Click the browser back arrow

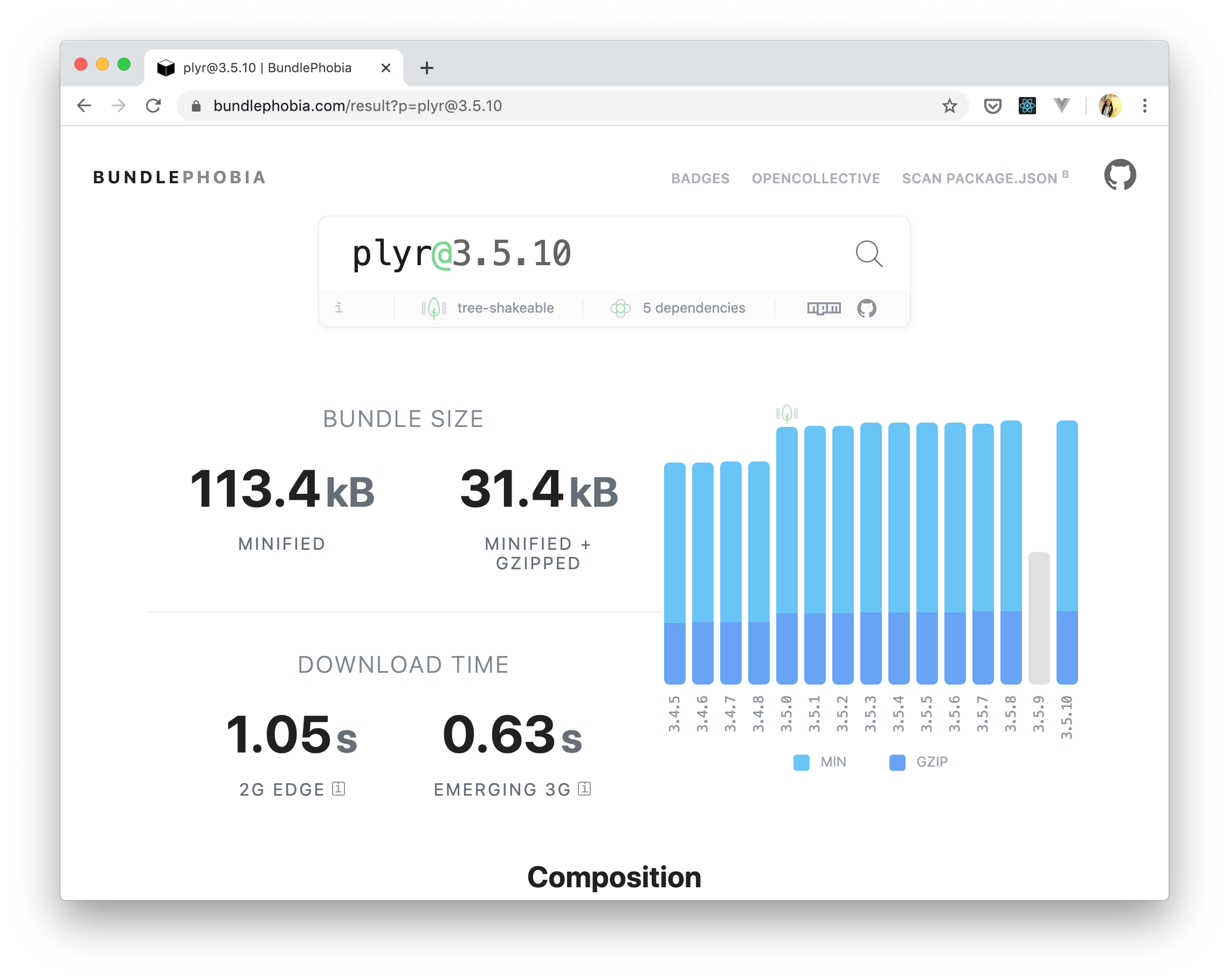click(x=85, y=106)
